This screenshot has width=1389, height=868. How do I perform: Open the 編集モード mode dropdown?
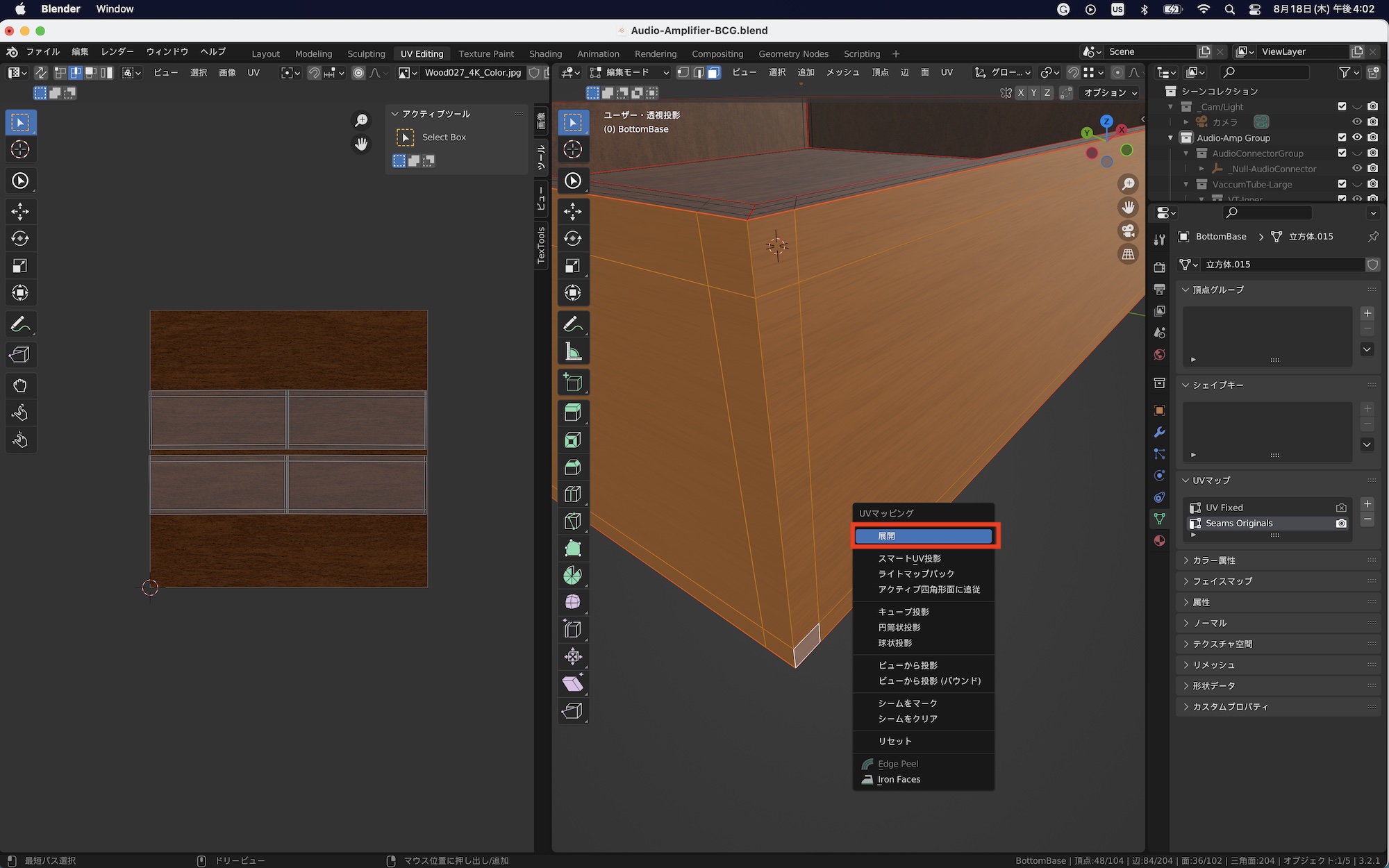[x=629, y=72]
